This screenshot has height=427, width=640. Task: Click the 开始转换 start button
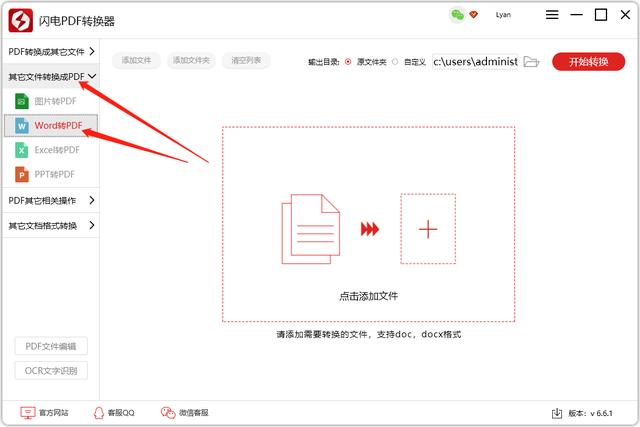coord(589,61)
